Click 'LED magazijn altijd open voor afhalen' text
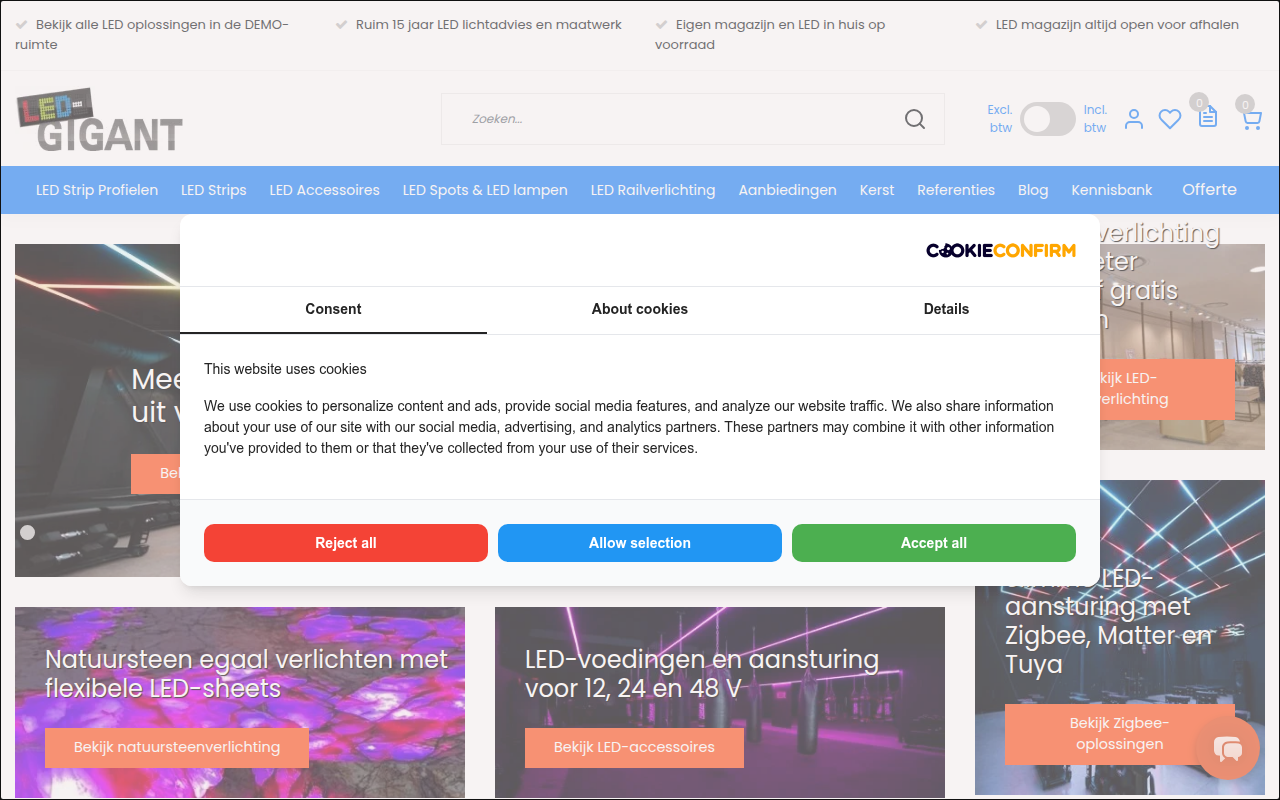 [1117, 25]
